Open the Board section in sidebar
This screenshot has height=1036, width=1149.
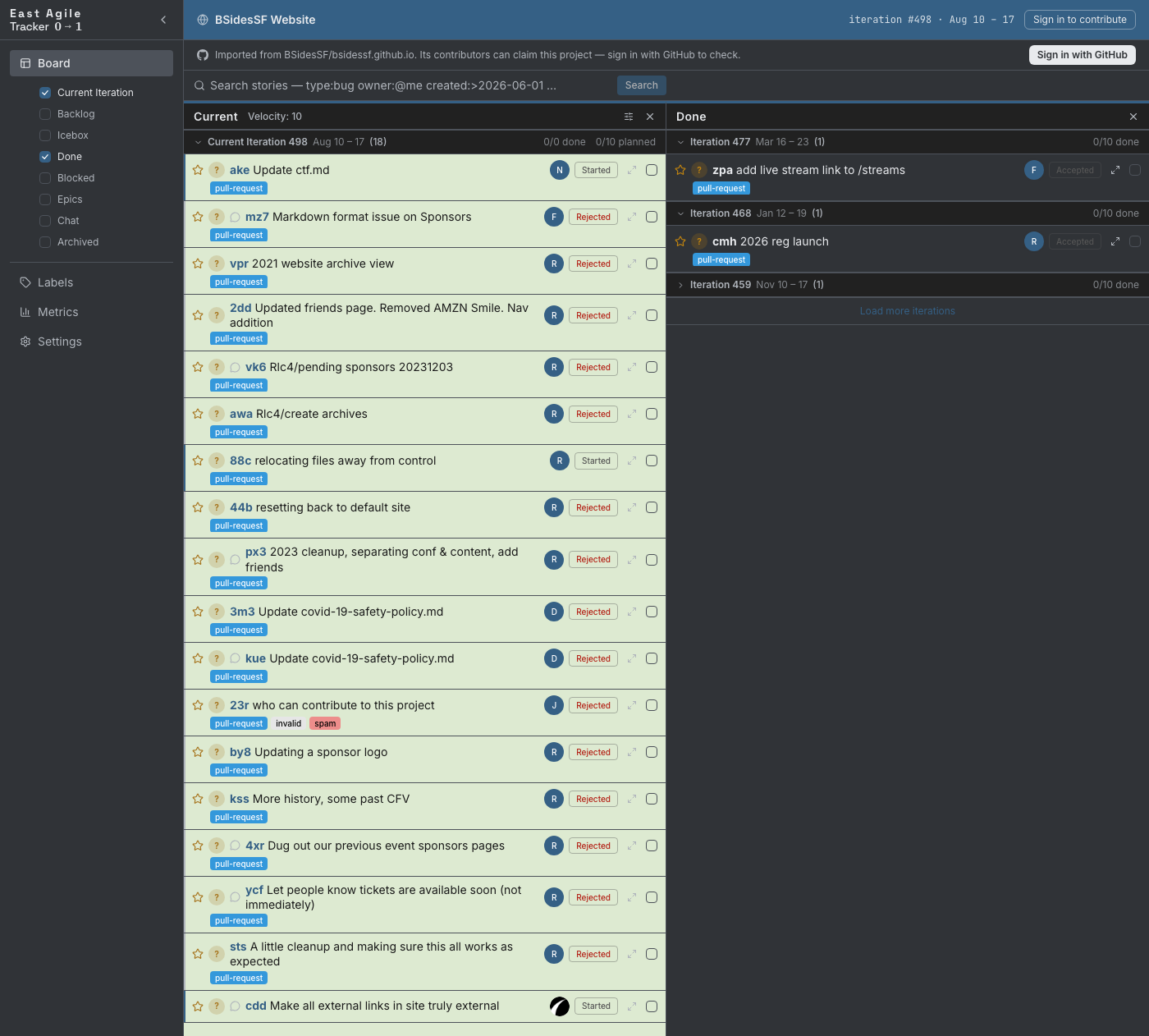point(91,63)
